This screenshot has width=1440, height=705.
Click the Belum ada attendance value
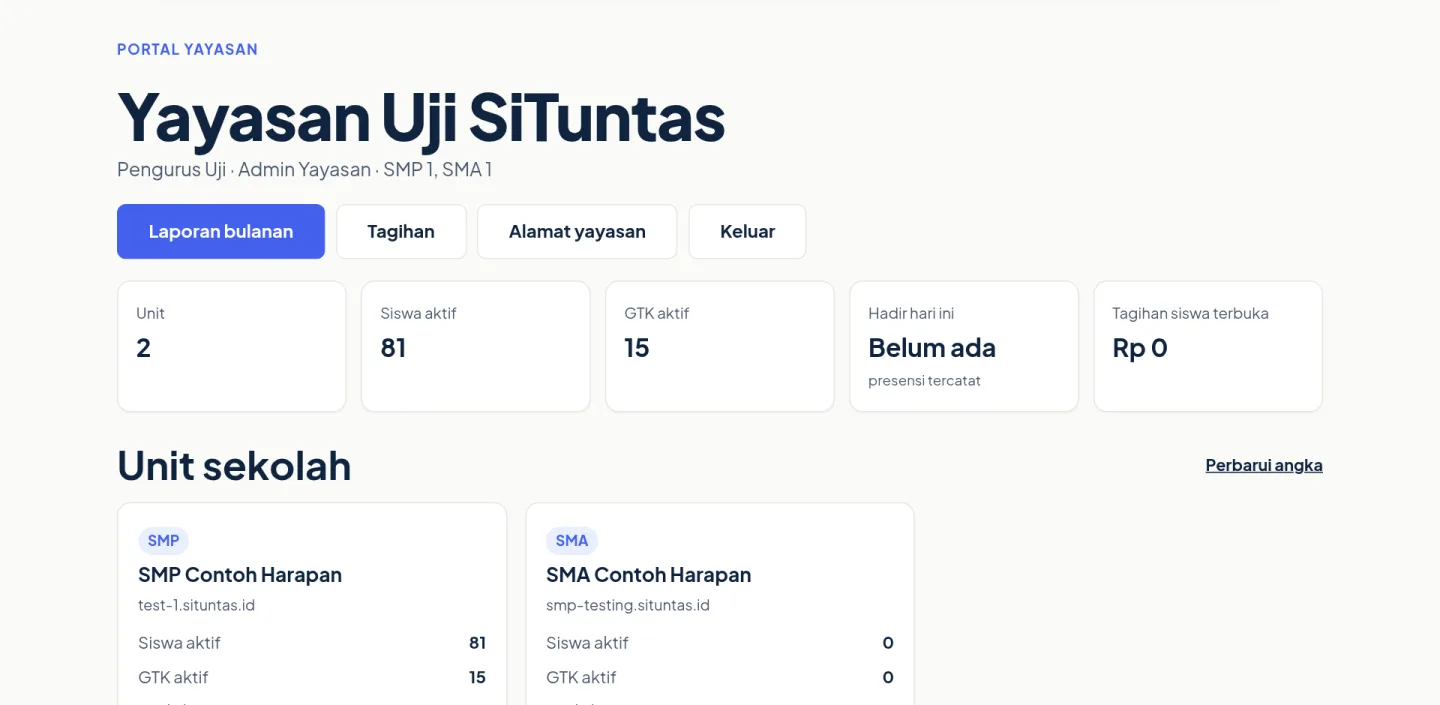point(932,348)
